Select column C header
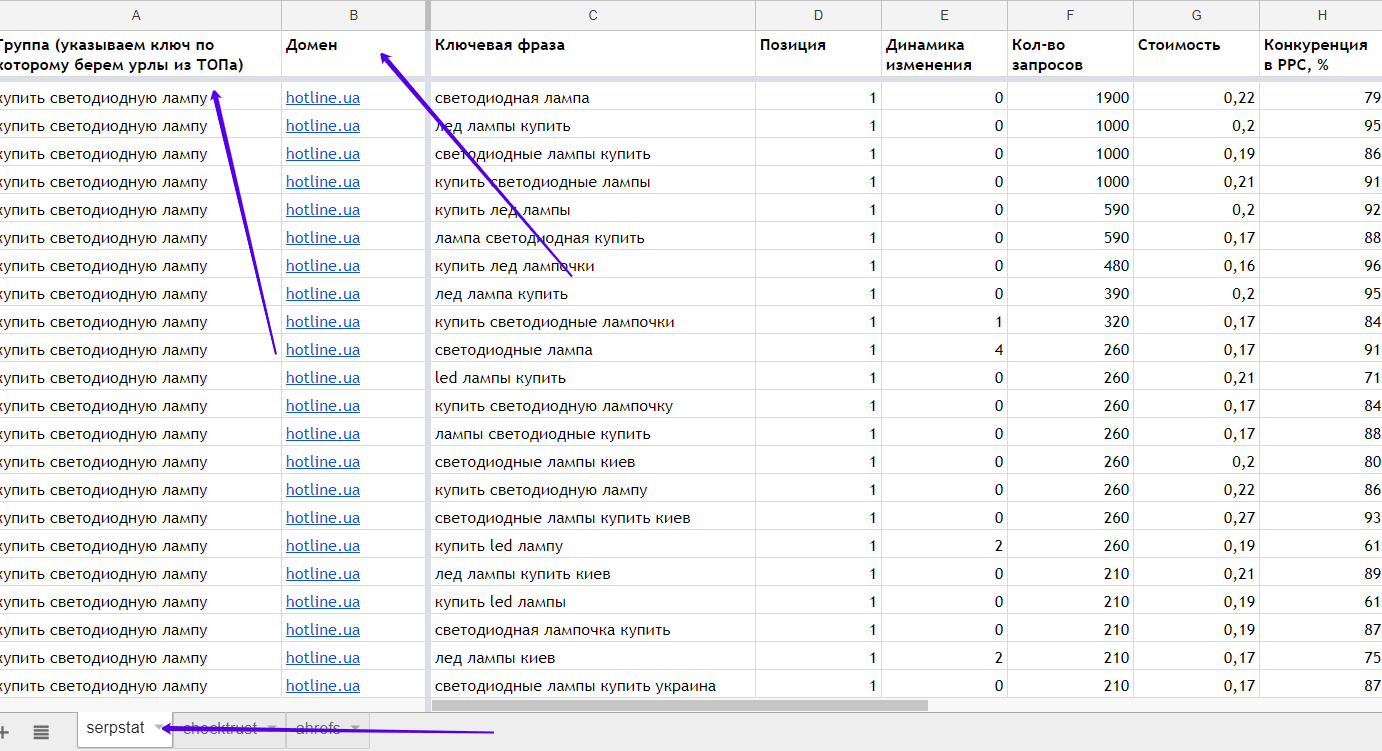The height and width of the screenshot is (751, 1382). [592, 15]
